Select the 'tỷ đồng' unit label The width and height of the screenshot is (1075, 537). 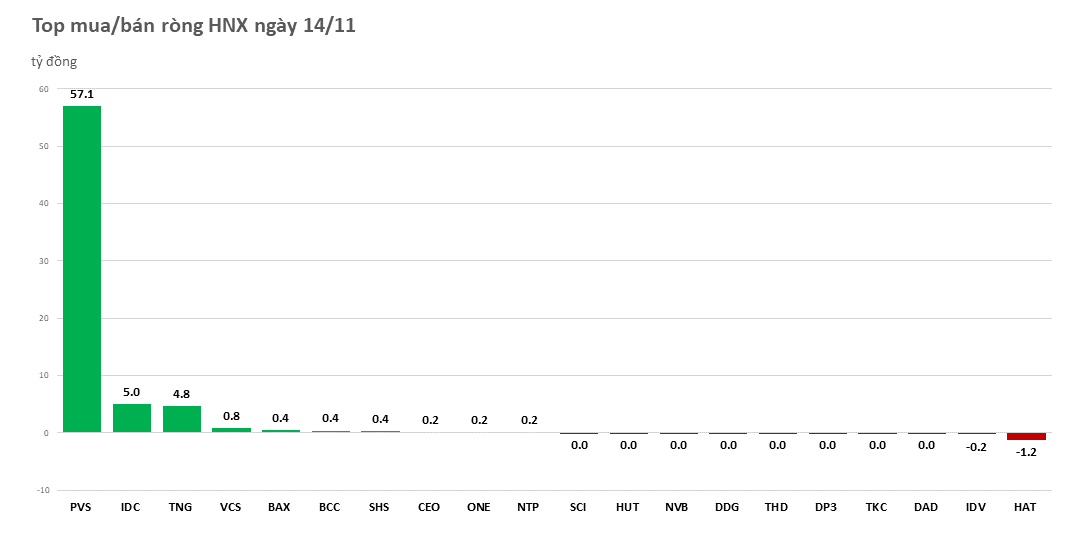click(54, 62)
